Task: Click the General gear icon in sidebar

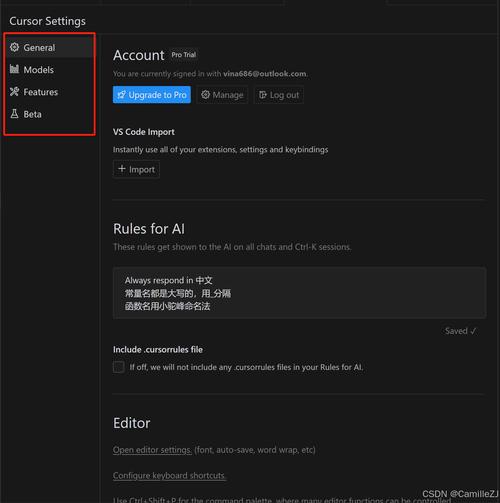Action: click(x=14, y=47)
